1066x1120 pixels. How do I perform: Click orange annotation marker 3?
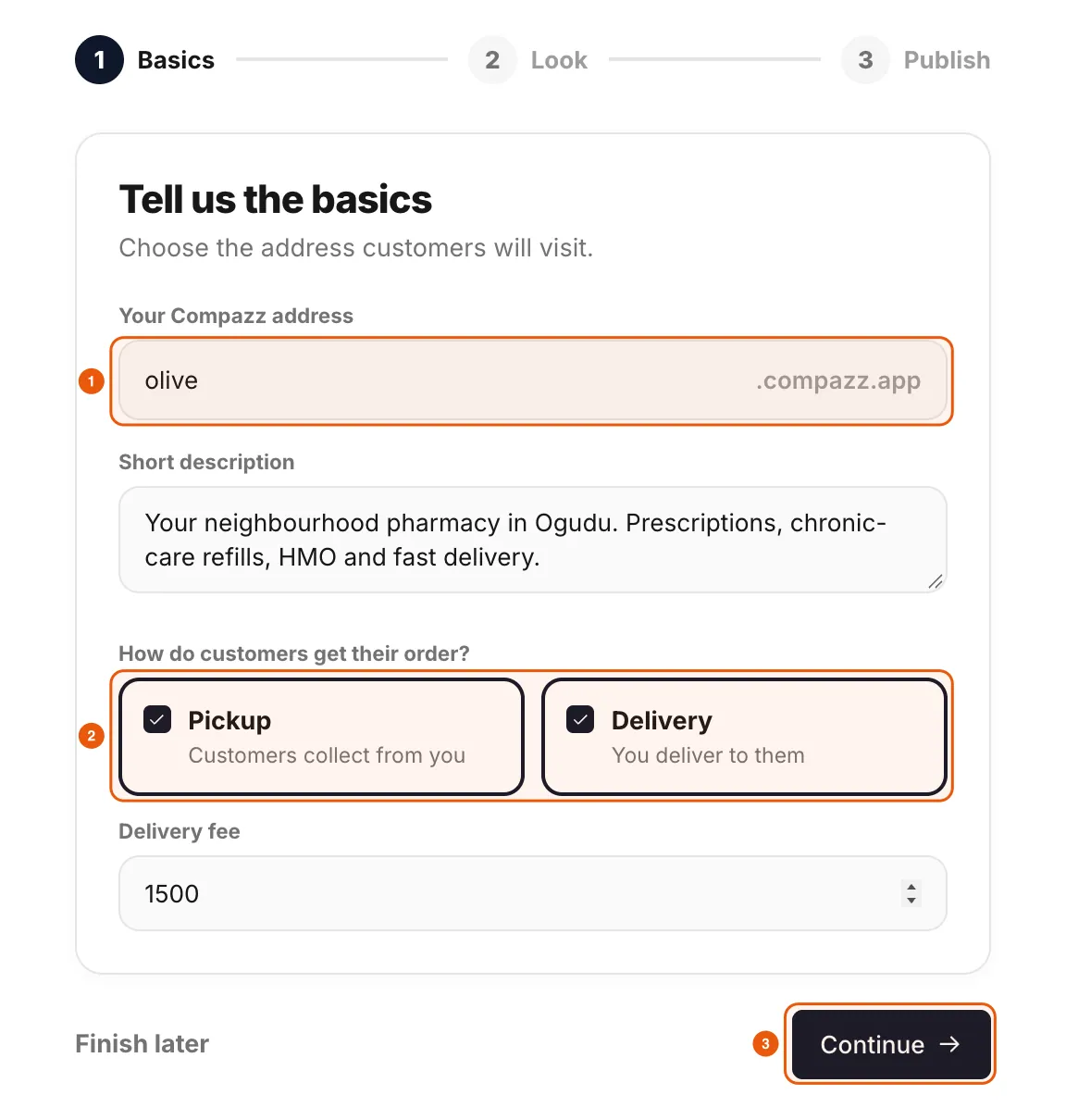pyautogui.click(x=765, y=1044)
